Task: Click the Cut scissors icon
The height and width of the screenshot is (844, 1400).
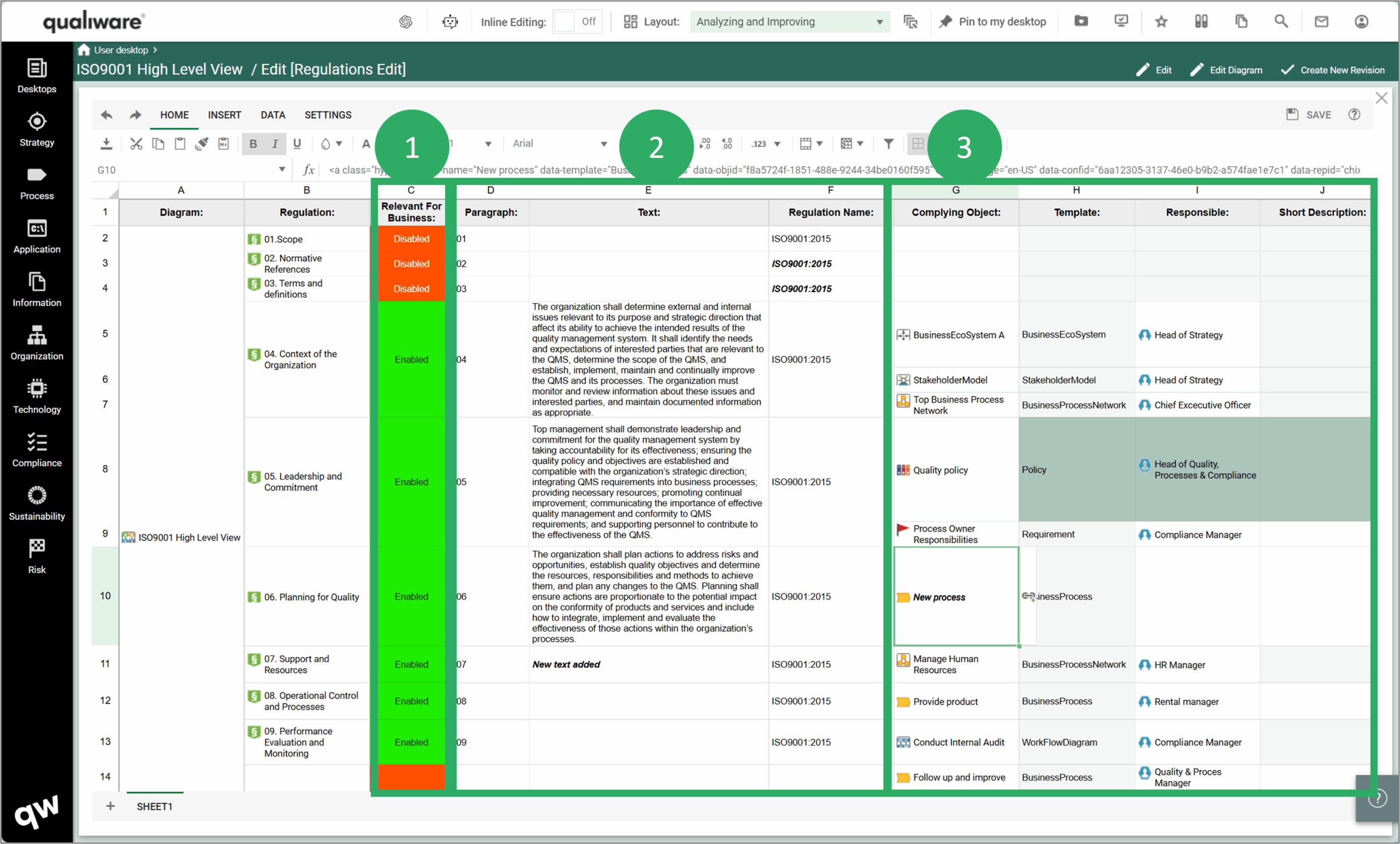Action: (136, 144)
